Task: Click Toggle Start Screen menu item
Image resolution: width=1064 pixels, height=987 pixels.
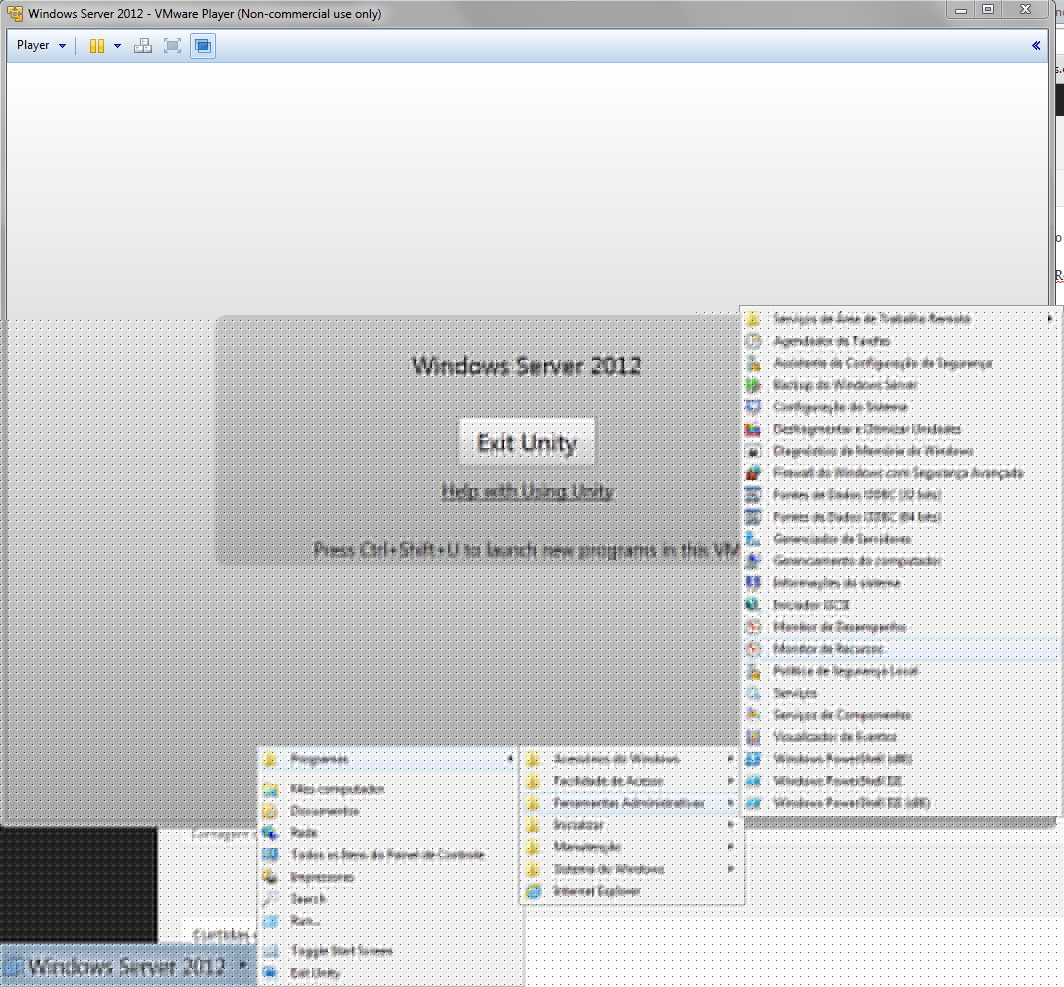Action: click(390, 950)
